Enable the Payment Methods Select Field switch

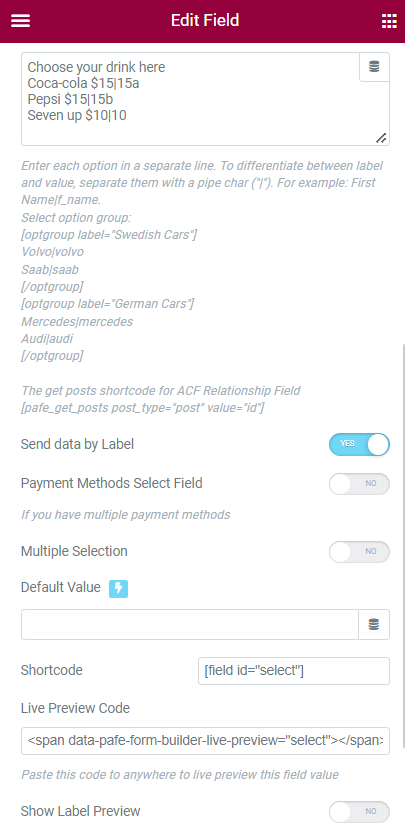359,484
